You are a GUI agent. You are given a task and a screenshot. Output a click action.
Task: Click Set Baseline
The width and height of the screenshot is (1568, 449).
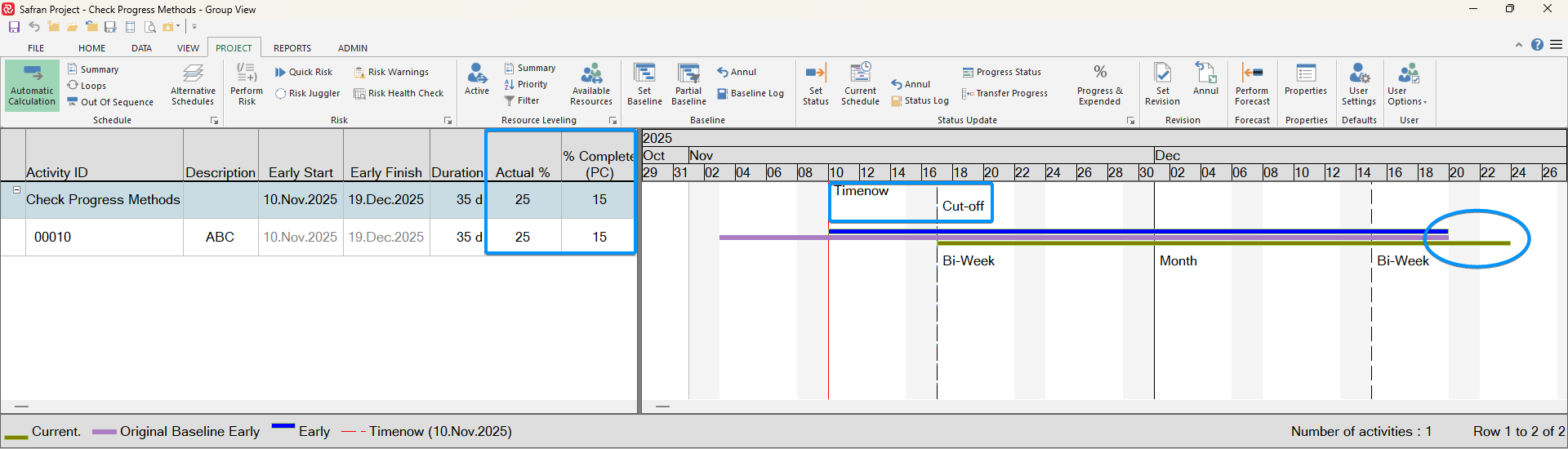pyautogui.click(x=644, y=85)
